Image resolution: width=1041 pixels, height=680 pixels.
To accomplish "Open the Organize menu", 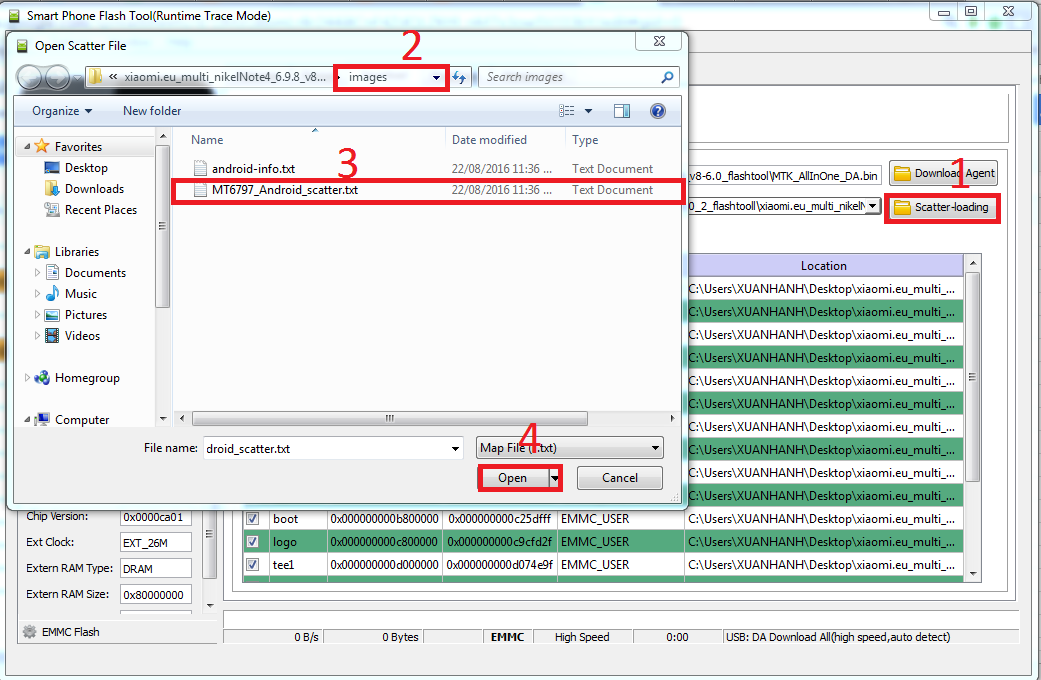I will 61,111.
